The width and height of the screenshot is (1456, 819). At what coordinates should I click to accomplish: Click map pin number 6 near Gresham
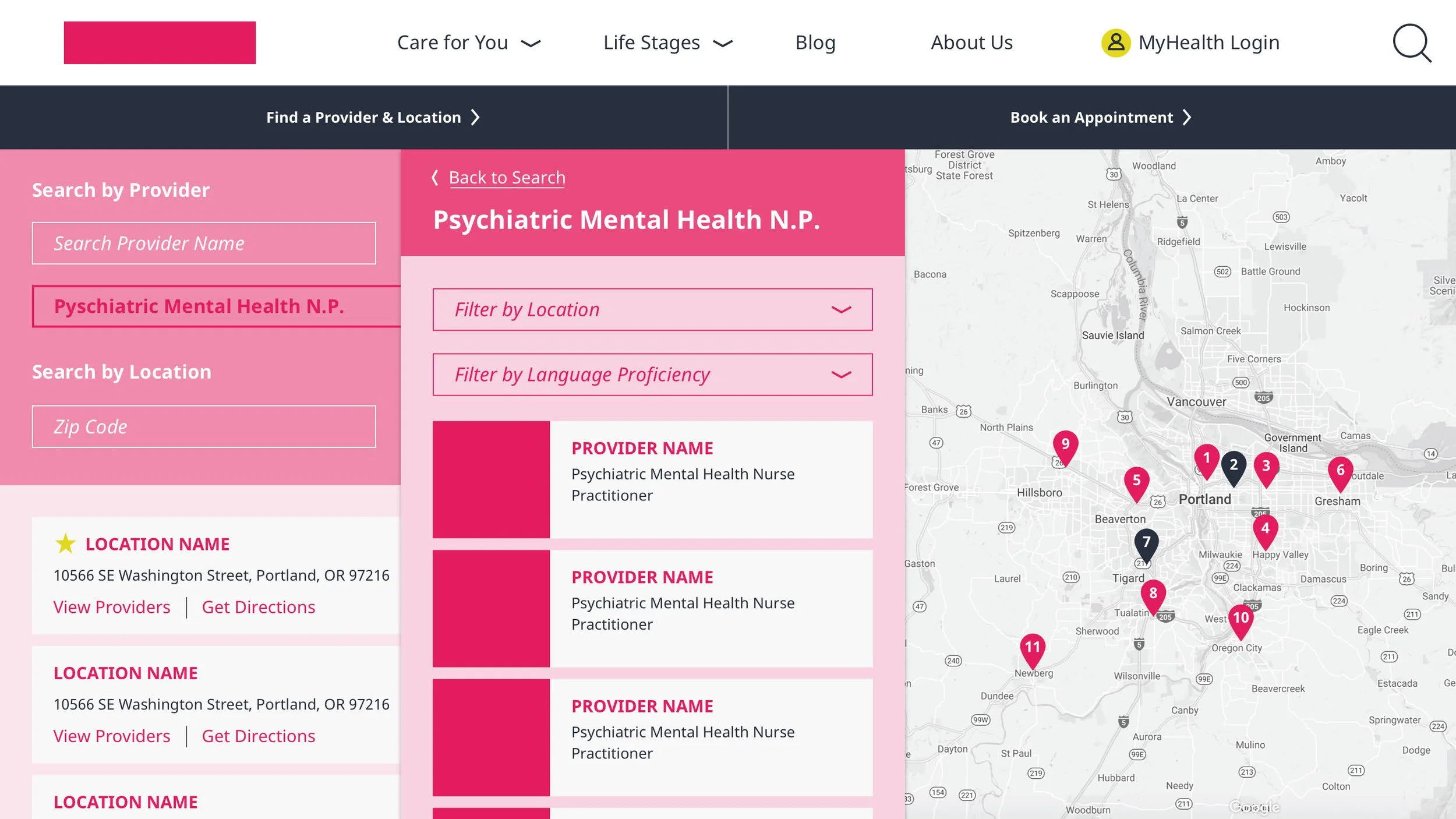pyautogui.click(x=1340, y=471)
